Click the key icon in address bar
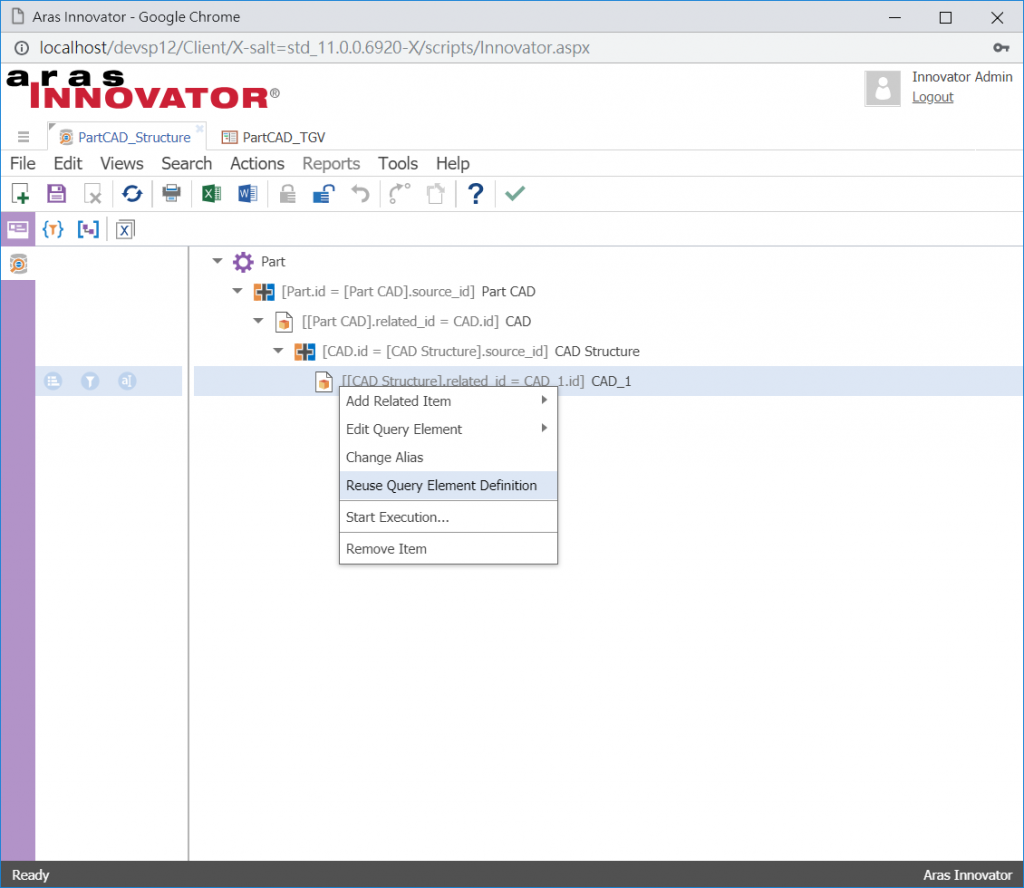This screenshot has width=1024, height=888. point(1001,48)
